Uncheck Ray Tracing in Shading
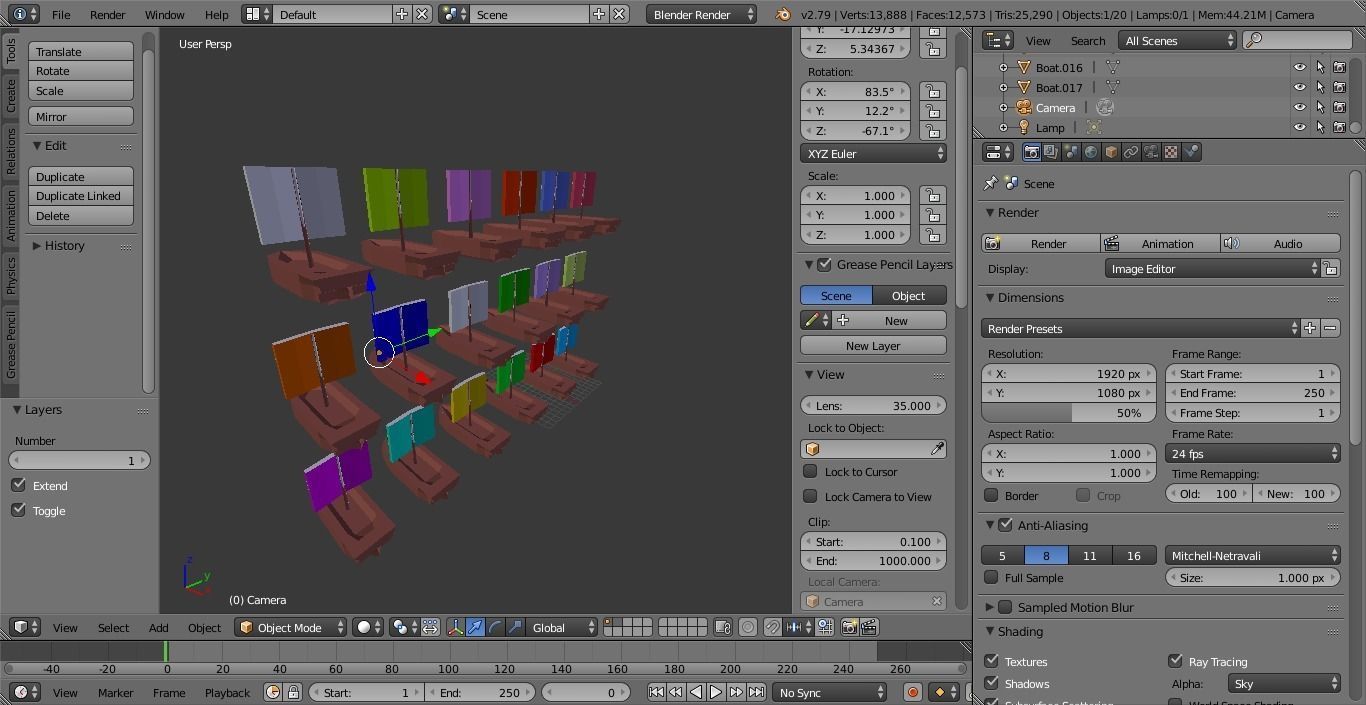1366x705 pixels. 1175,661
